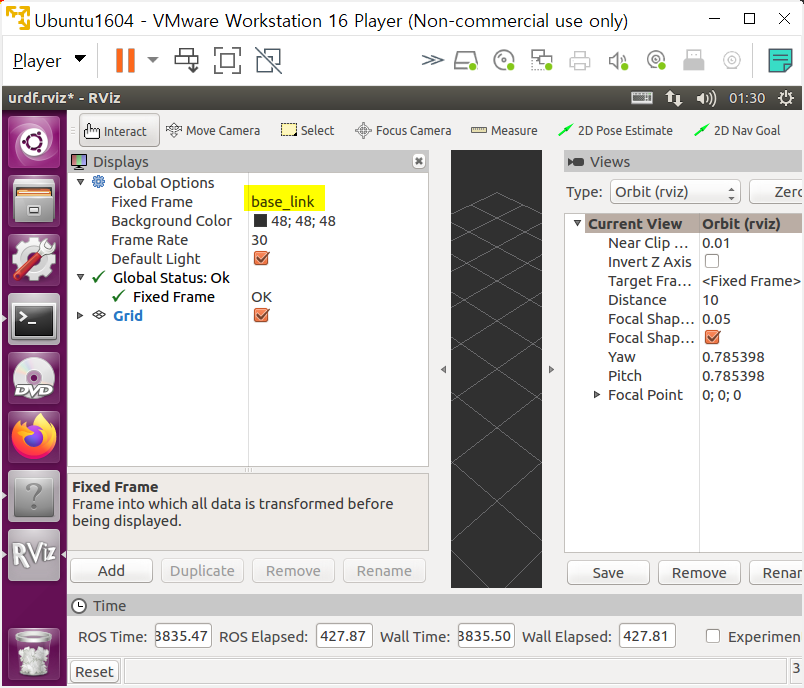Enable Invert Z Axis checkbox
The height and width of the screenshot is (688, 804).
(712, 261)
